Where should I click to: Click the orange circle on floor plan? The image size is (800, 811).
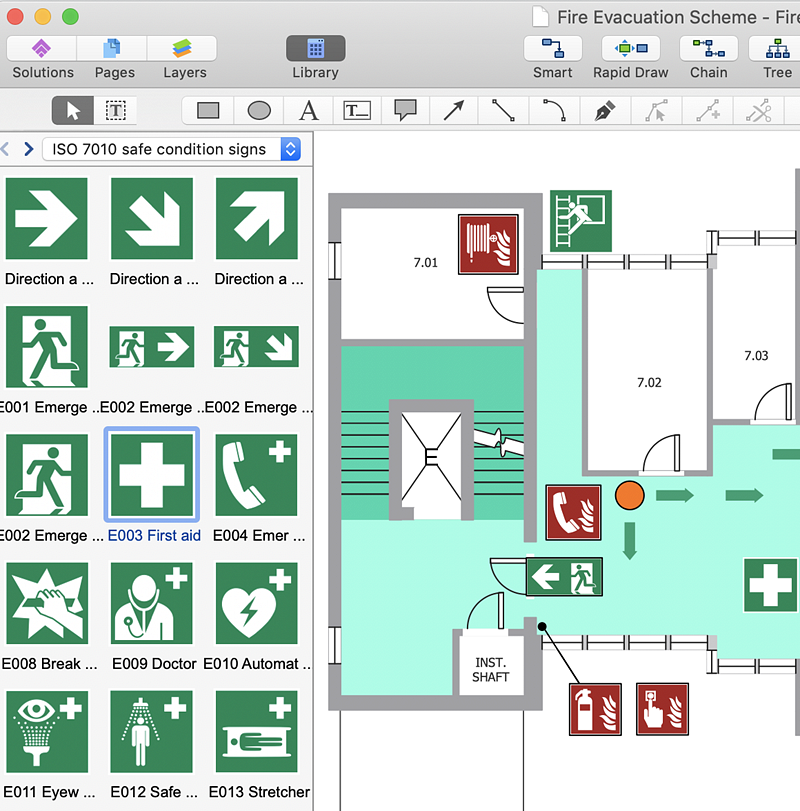coord(628,495)
